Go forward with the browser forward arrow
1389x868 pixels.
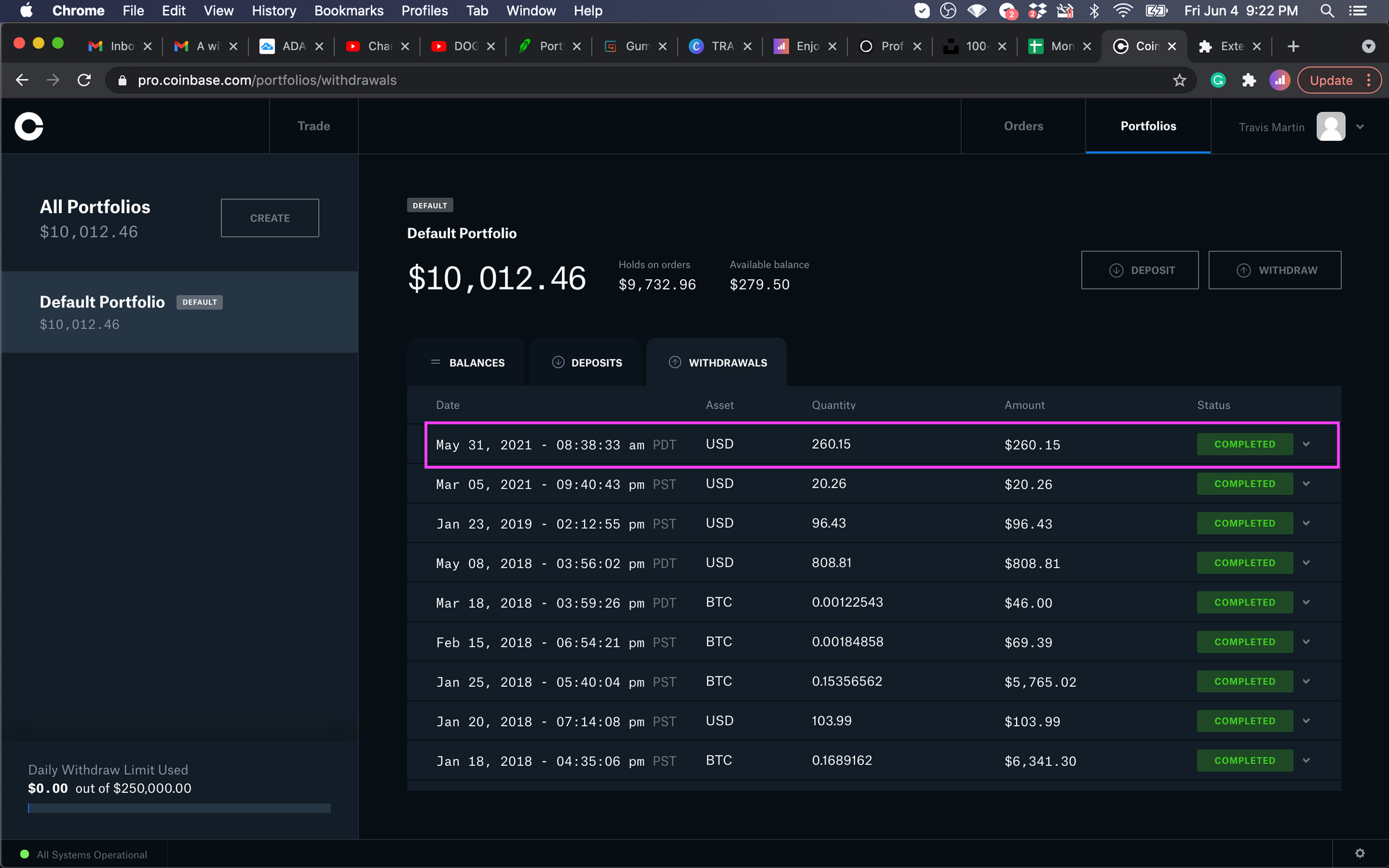[x=53, y=80]
